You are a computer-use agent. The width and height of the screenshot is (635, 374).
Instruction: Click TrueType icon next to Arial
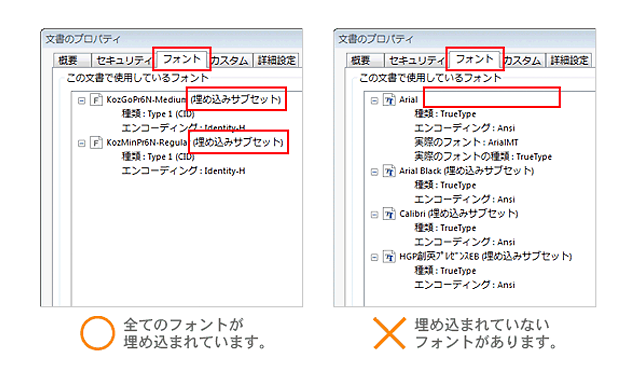389,100
